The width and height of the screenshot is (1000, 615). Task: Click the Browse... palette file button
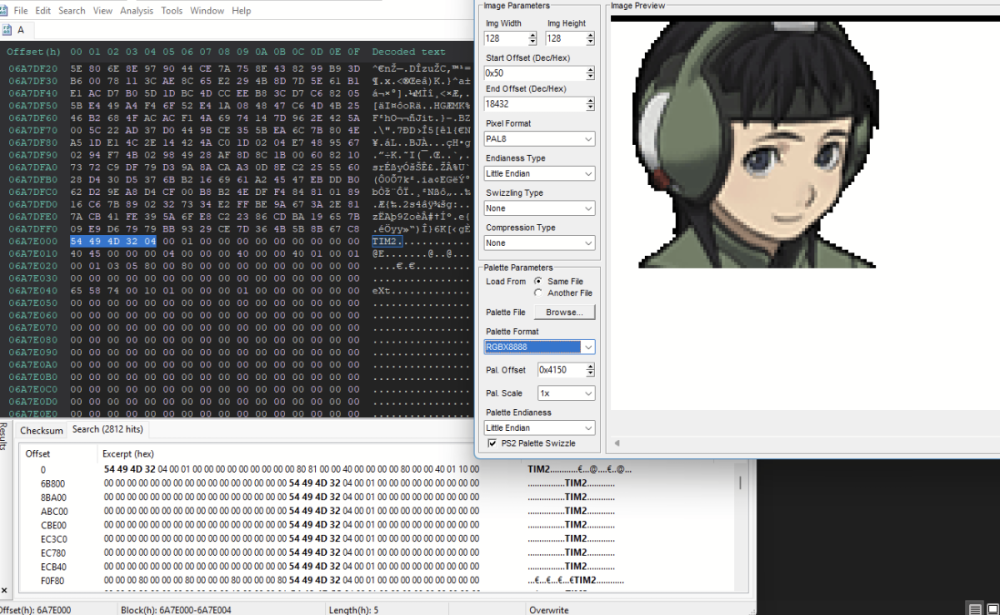click(x=564, y=312)
